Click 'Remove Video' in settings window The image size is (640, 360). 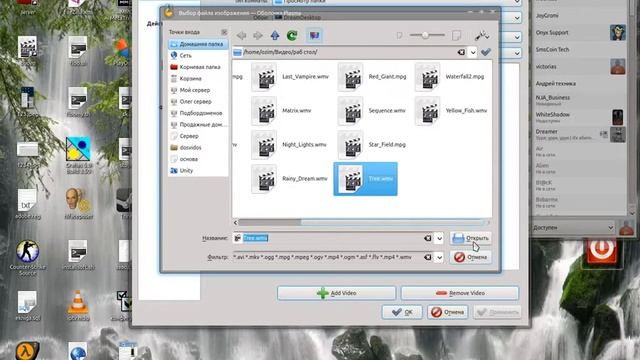click(460, 293)
